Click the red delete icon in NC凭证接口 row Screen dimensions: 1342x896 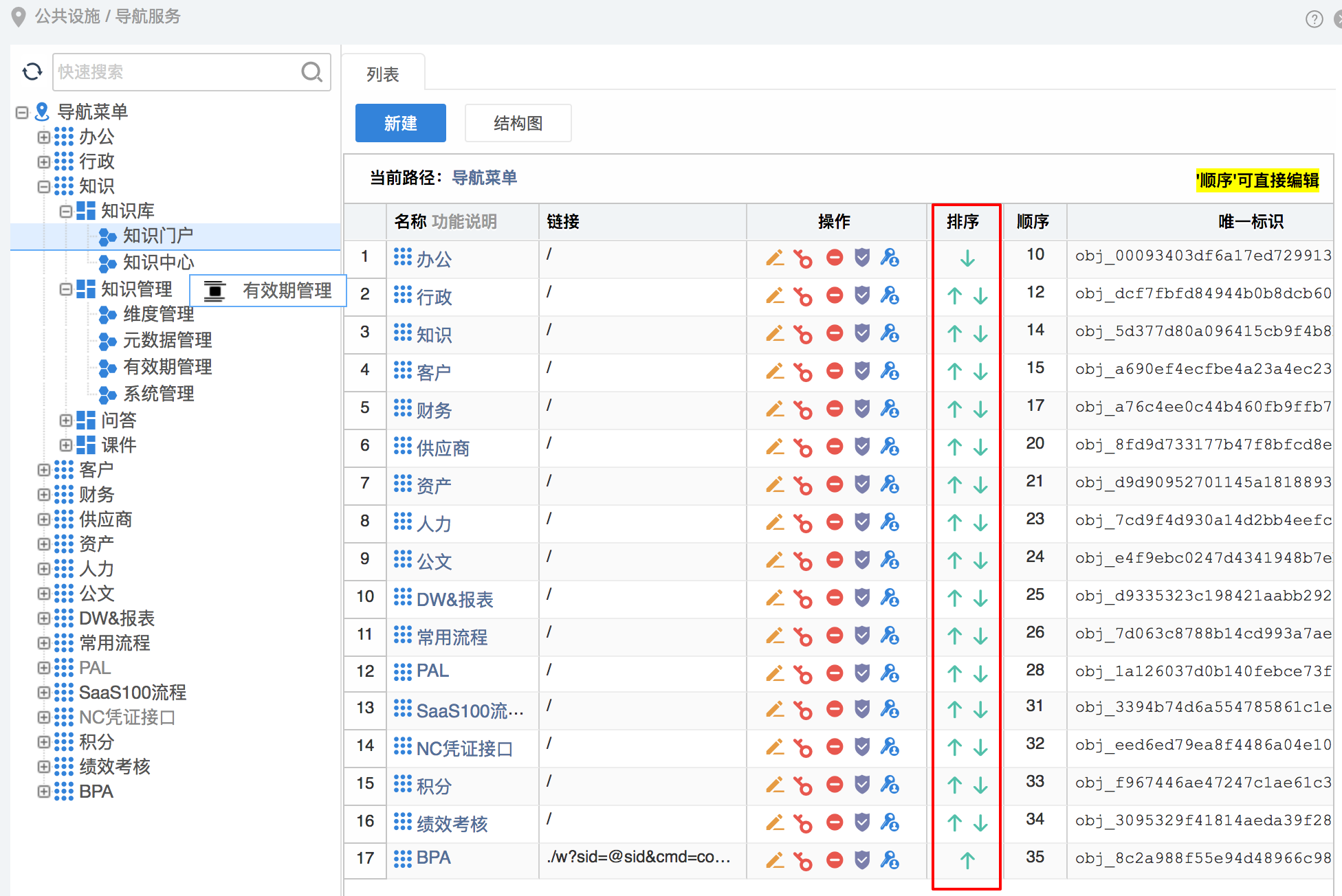tap(835, 747)
